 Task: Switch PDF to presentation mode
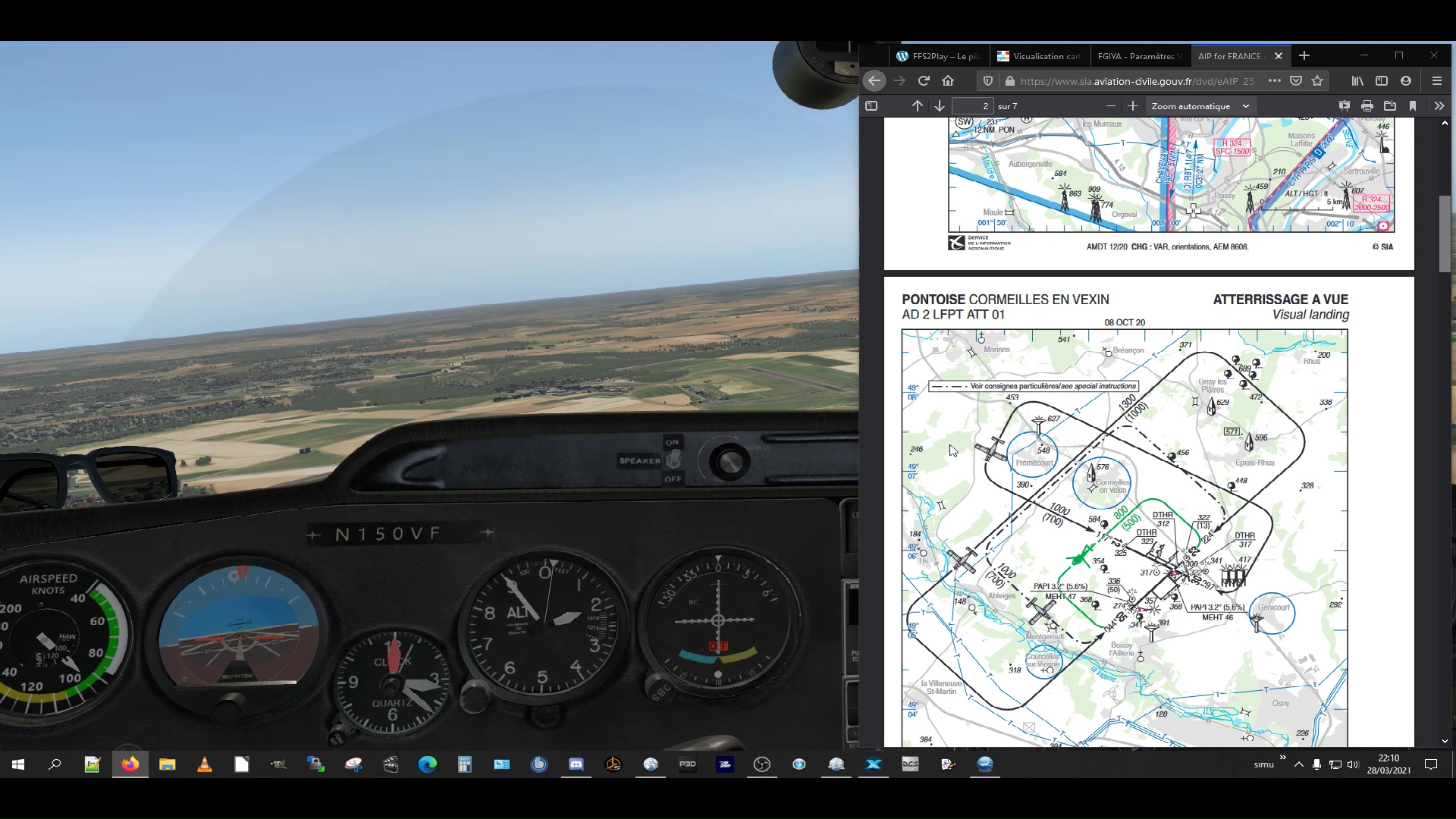point(1344,106)
